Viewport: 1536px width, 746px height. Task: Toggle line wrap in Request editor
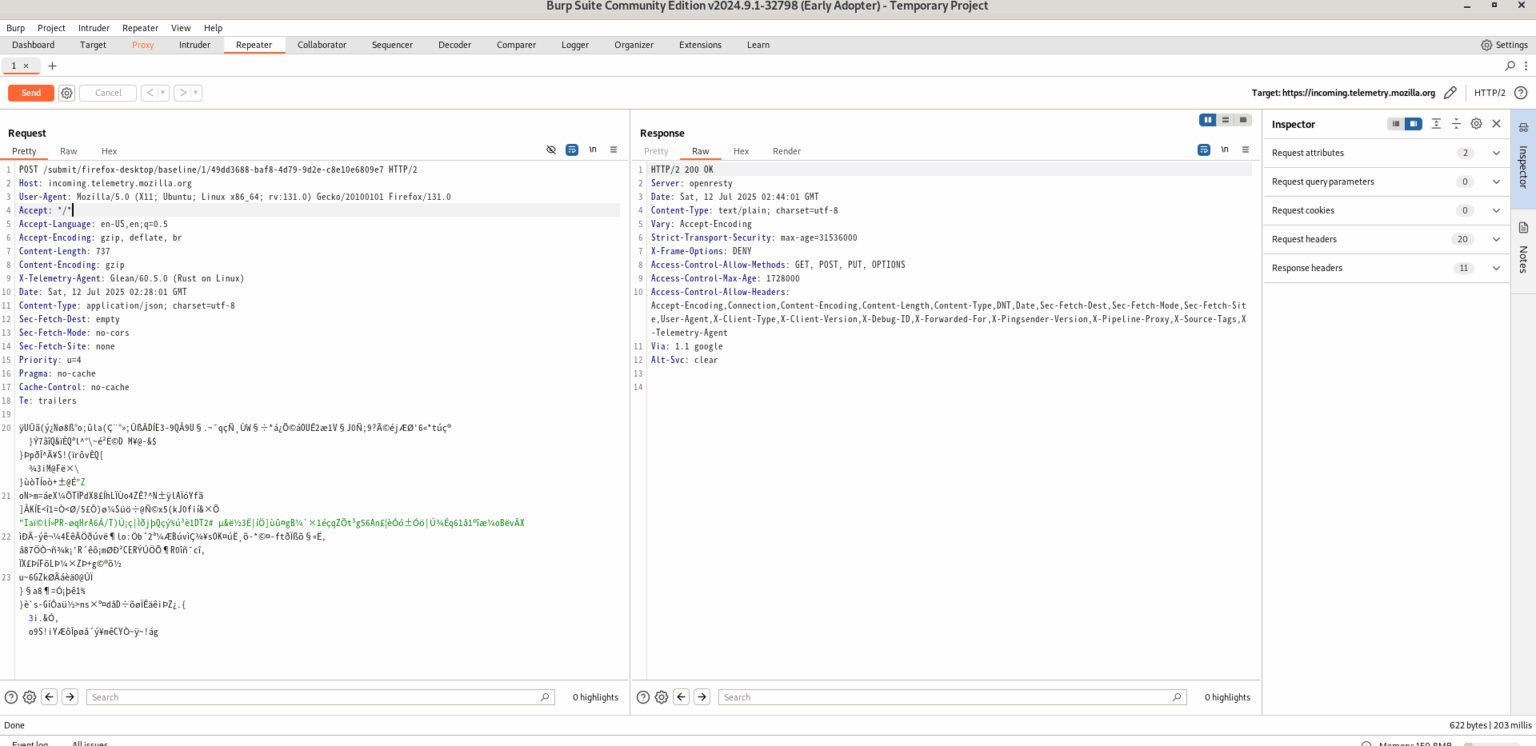572,150
